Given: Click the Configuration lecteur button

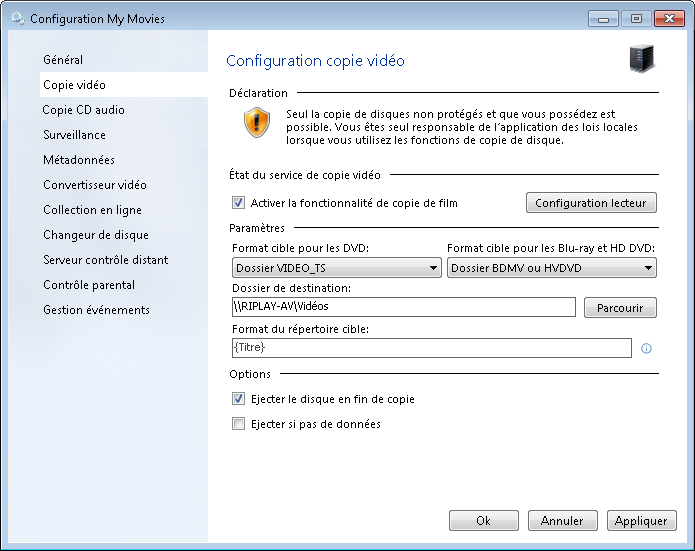Looking at the screenshot, I should [x=591, y=203].
